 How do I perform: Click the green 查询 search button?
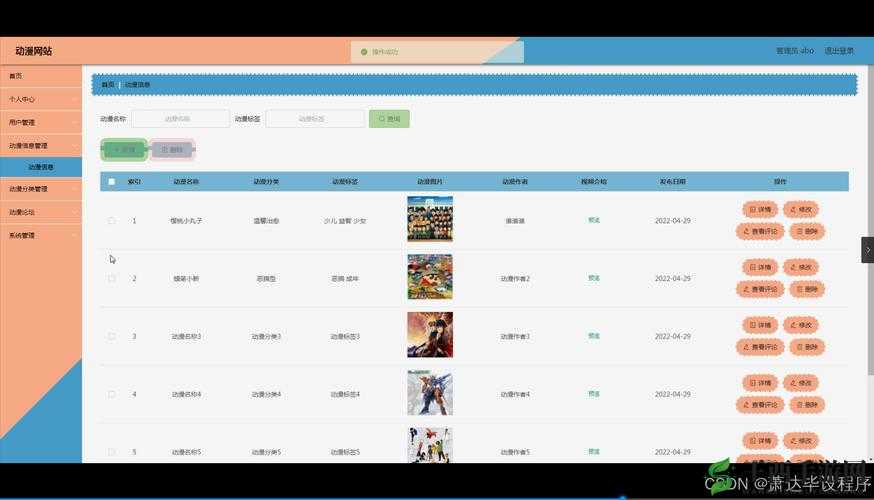pos(389,119)
